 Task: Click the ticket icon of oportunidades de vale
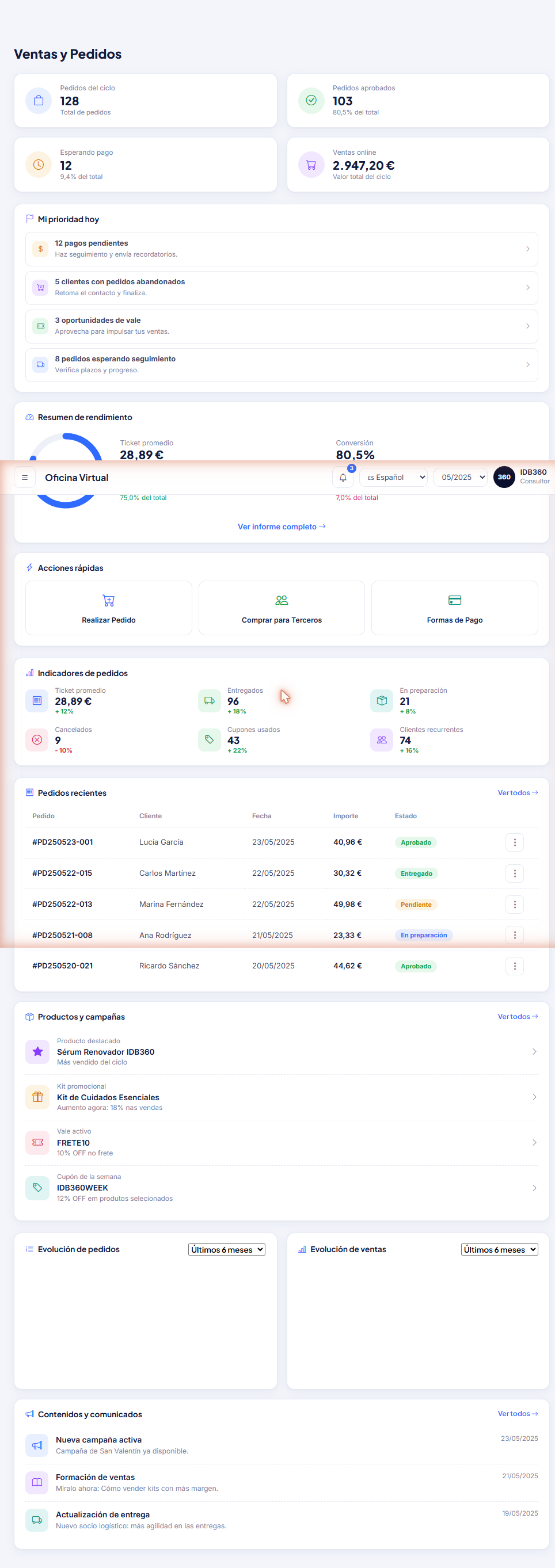tap(40, 326)
